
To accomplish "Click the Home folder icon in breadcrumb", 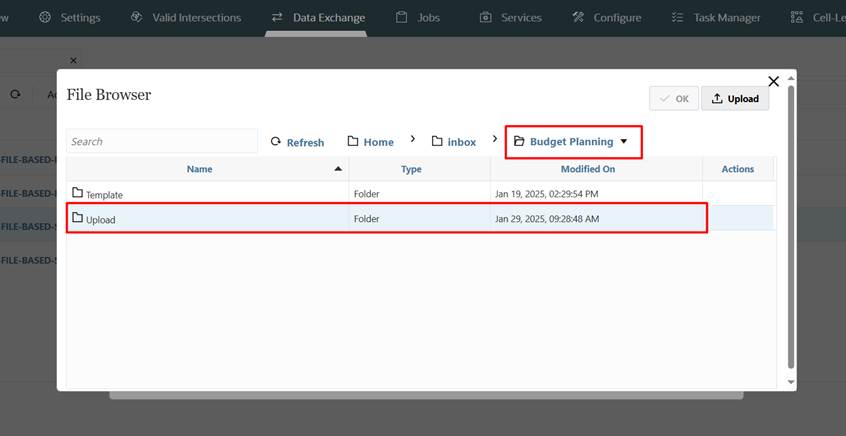I will click(353, 142).
